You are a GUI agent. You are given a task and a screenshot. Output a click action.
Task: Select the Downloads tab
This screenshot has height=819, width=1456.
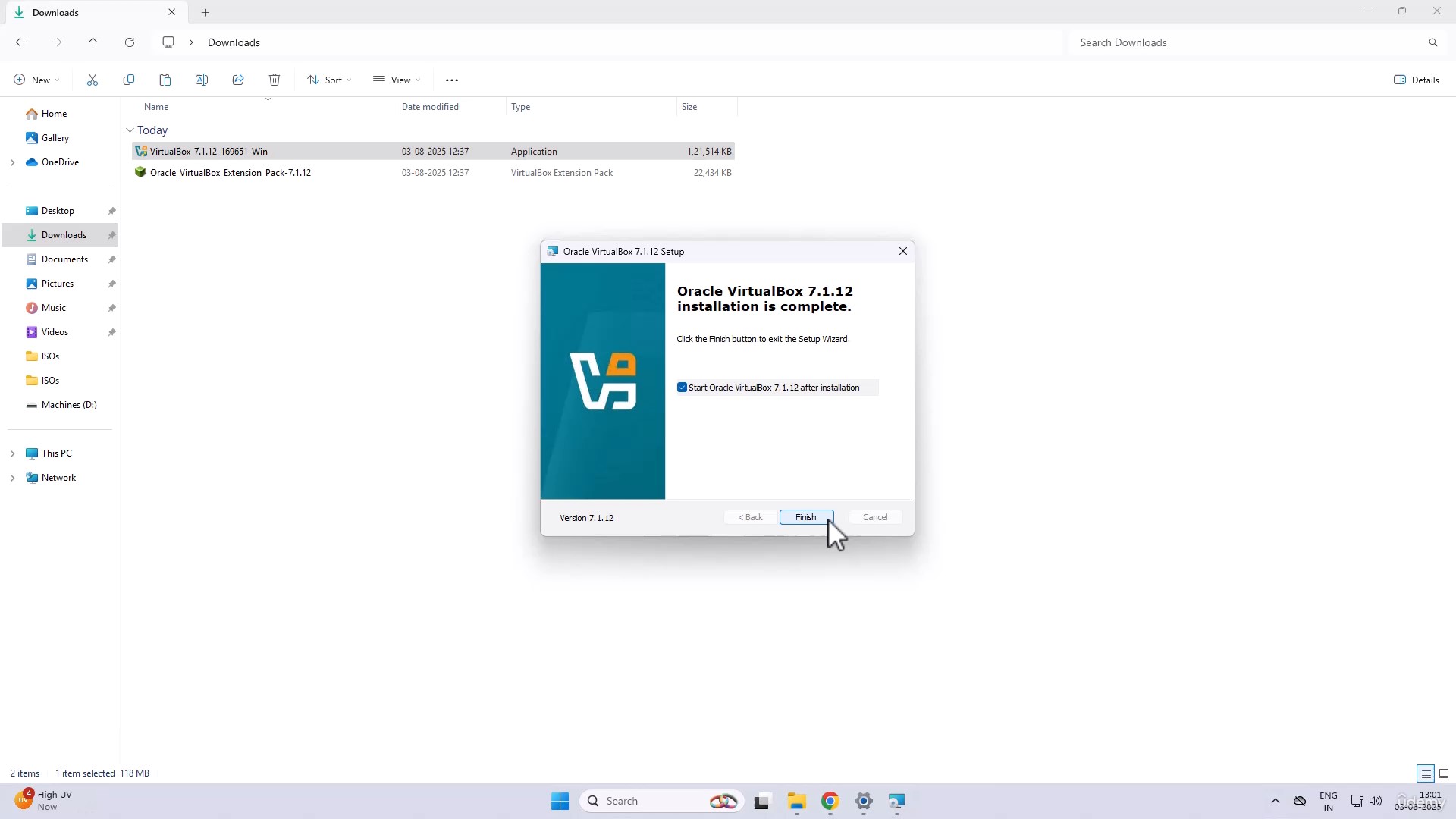tap(95, 12)
